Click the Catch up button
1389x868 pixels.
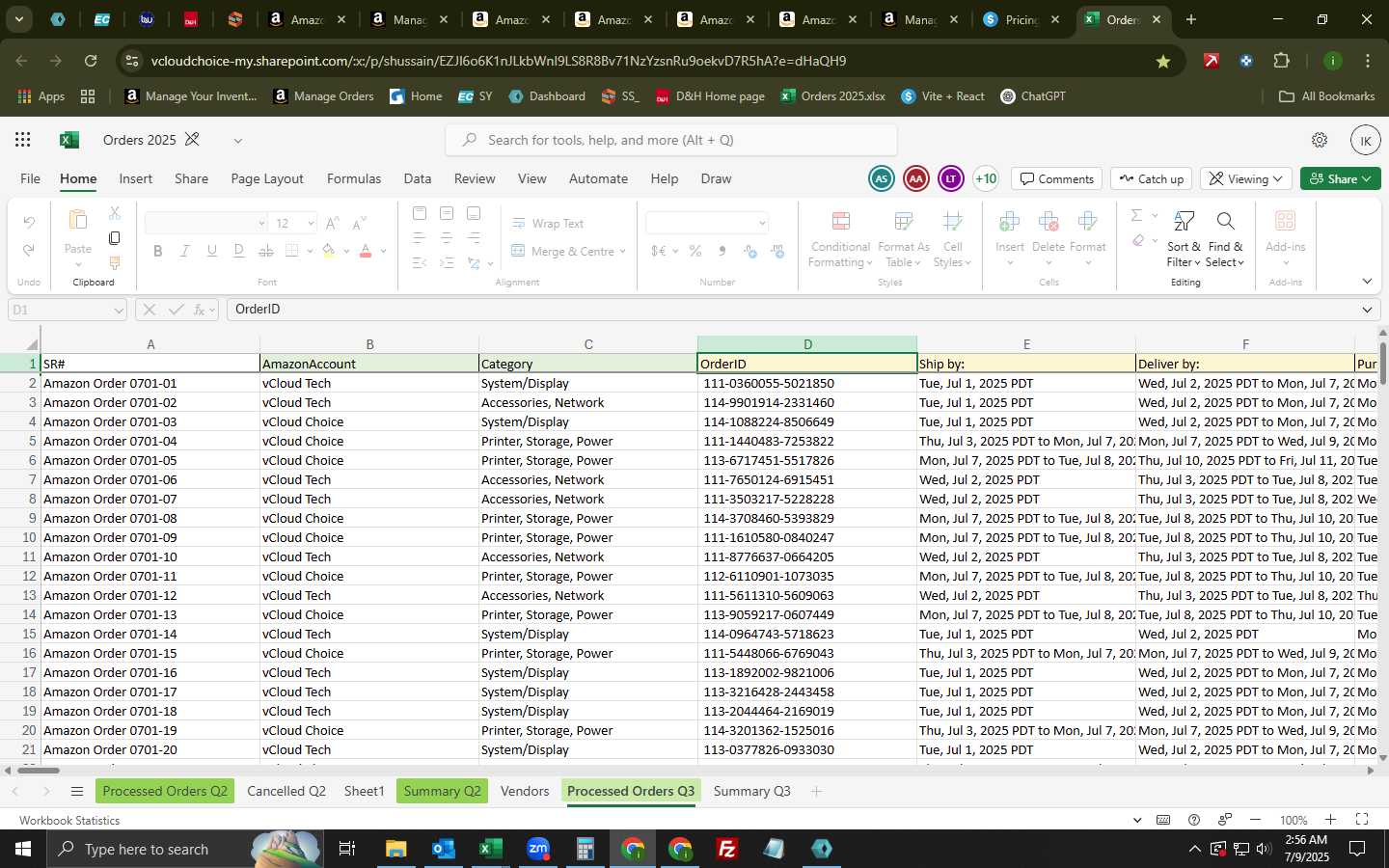pos(1152,179)
